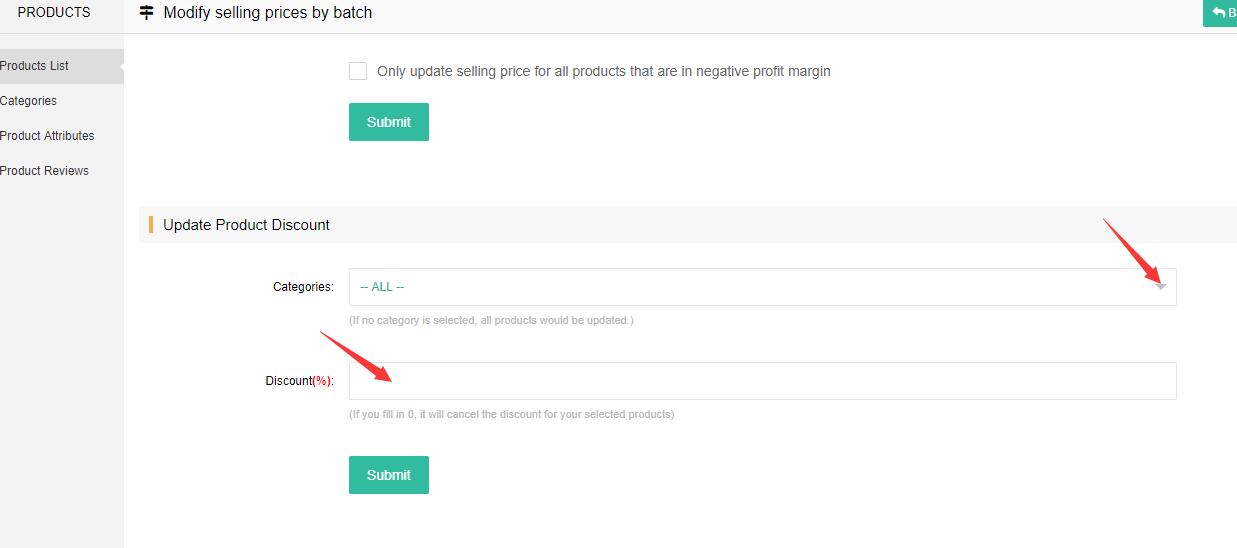Focus the Discount(%) input field
Image resolution: width=1237 pixels, height=548 pixels.
coord(762,381)
